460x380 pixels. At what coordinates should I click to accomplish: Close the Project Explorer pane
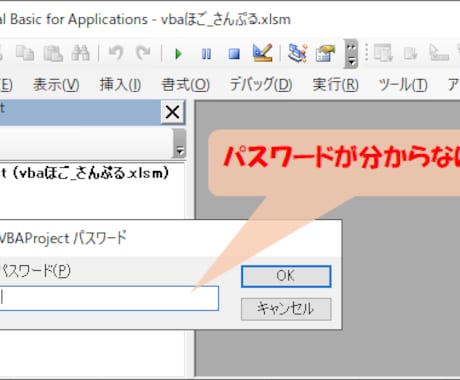(173, 112)
